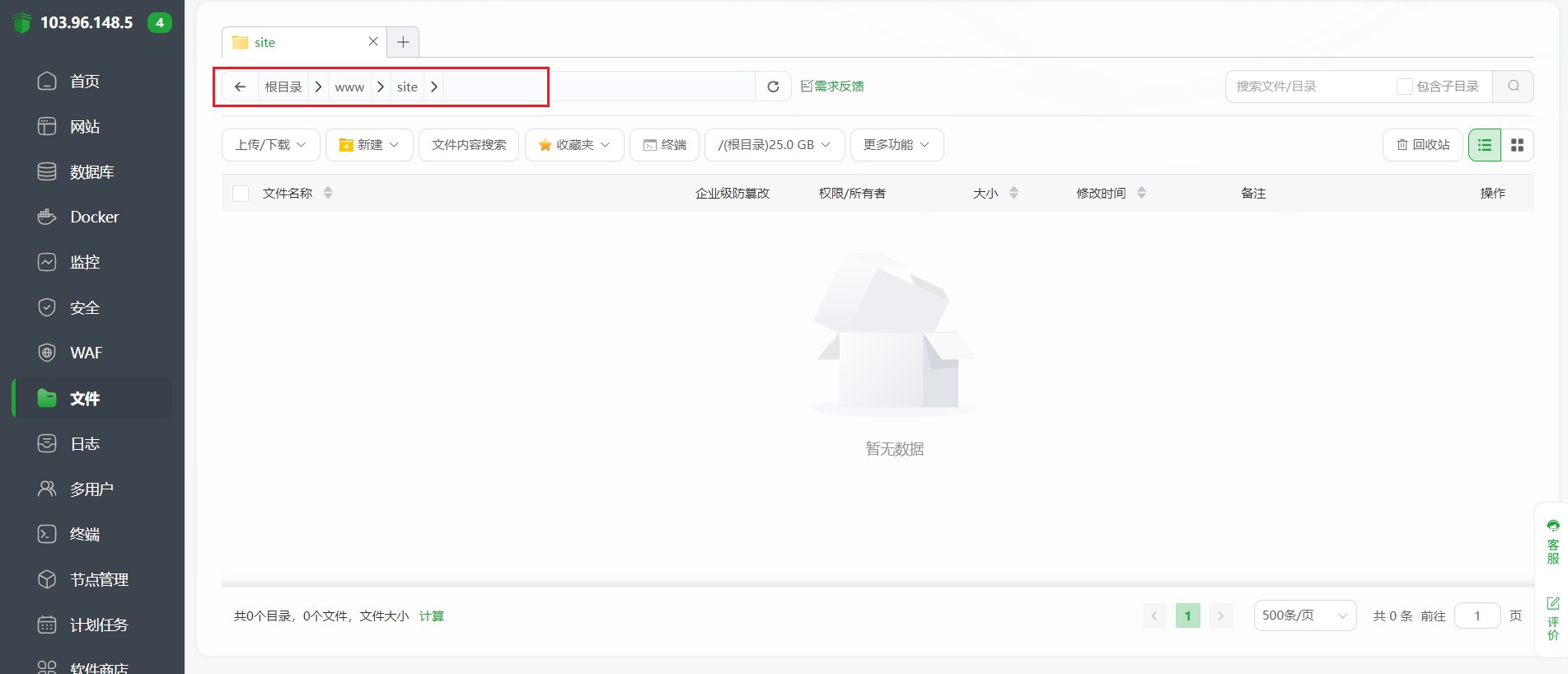1568x674 pixels.
Task: Check the include subdirectories checkbox
Action: click(x=1404, y=87)
